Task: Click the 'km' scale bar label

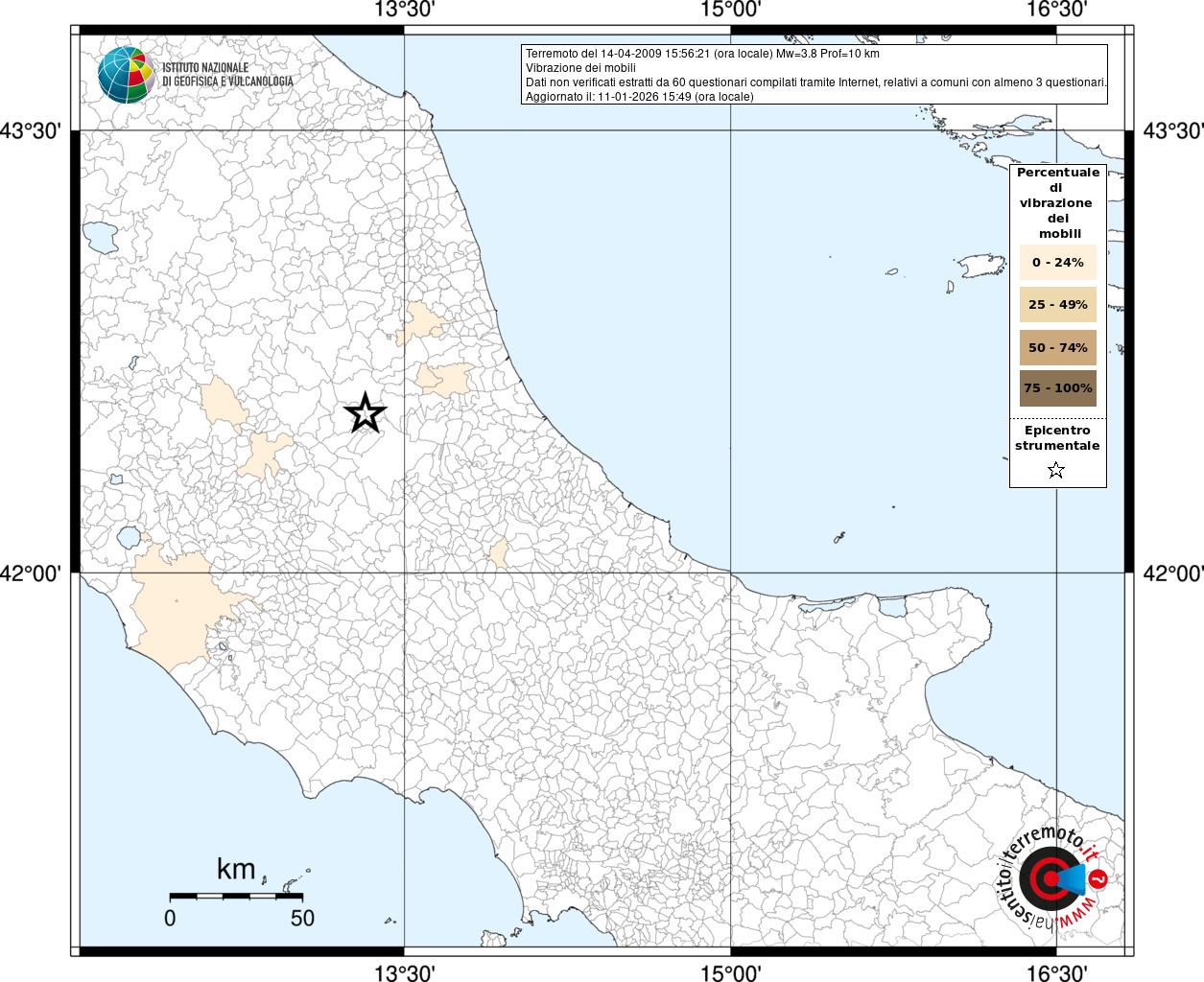Action: [x=236, y=869]
